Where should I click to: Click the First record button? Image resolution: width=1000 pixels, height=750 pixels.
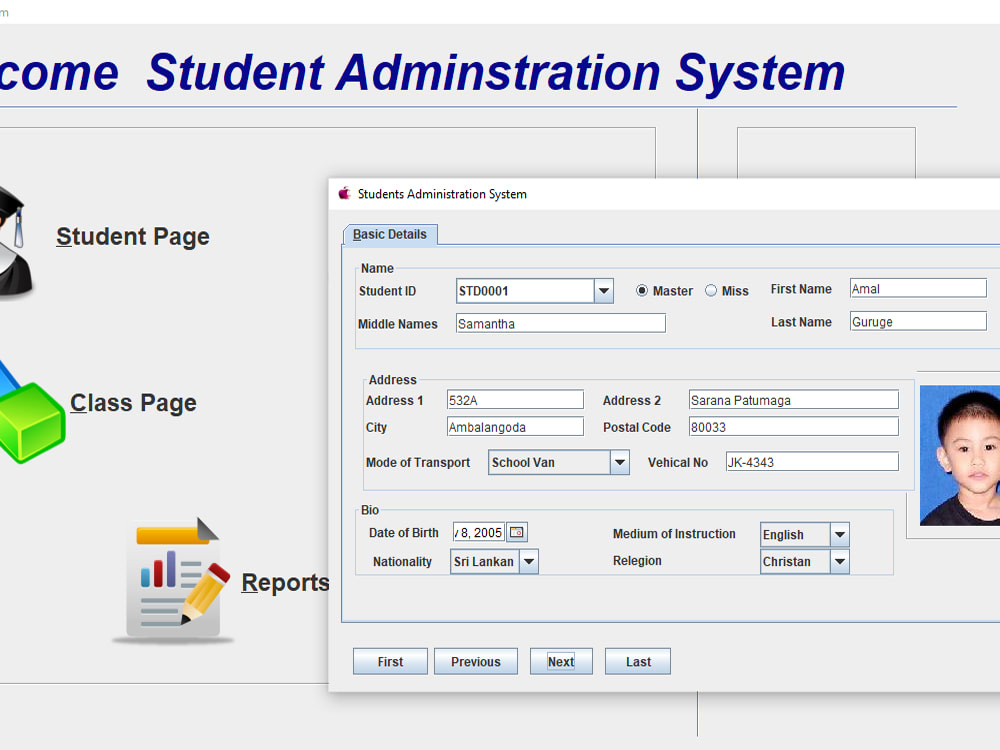(390, 661)
